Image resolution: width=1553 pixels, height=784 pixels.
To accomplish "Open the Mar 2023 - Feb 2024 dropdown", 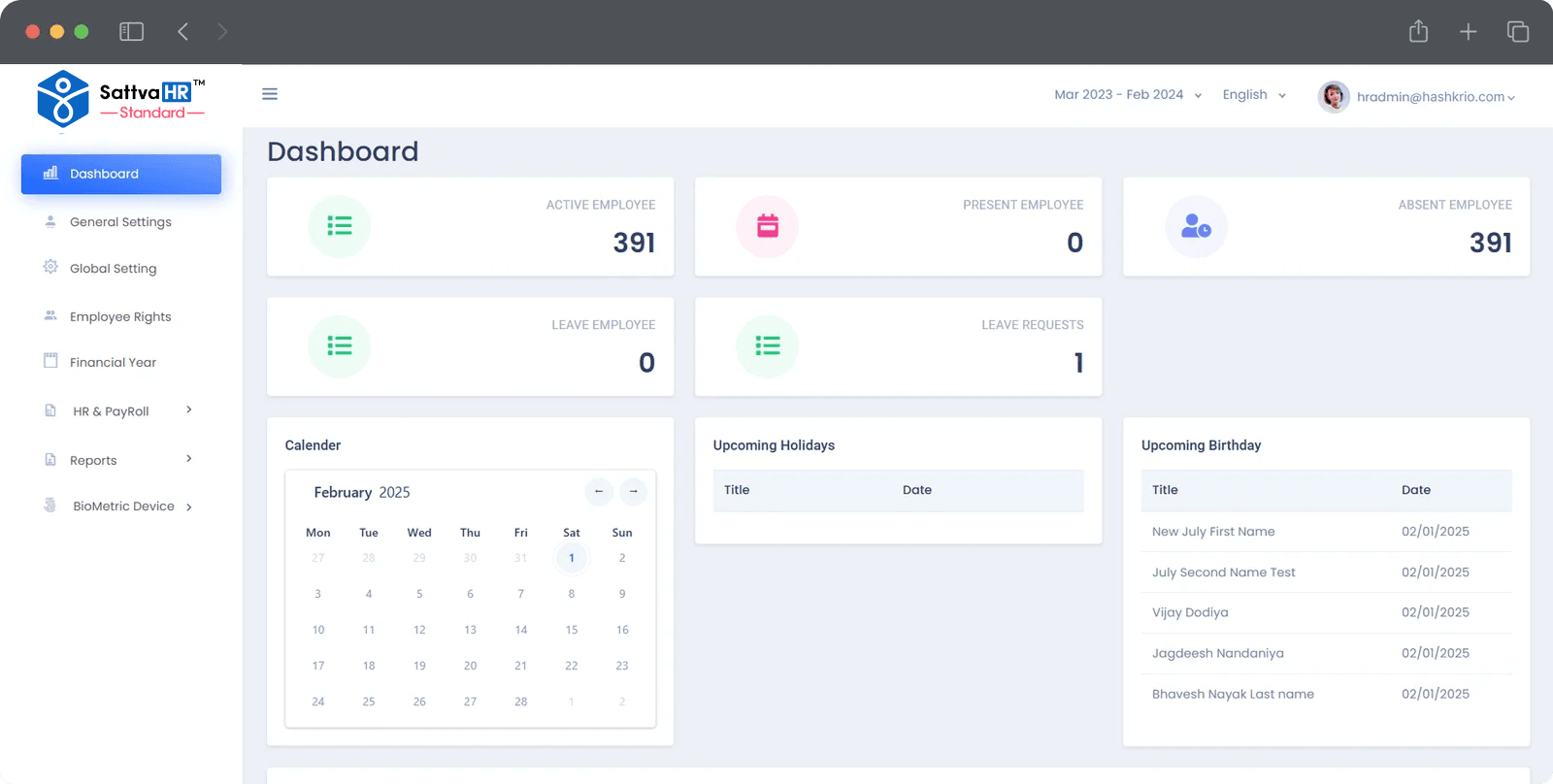I will (1128, 94).
